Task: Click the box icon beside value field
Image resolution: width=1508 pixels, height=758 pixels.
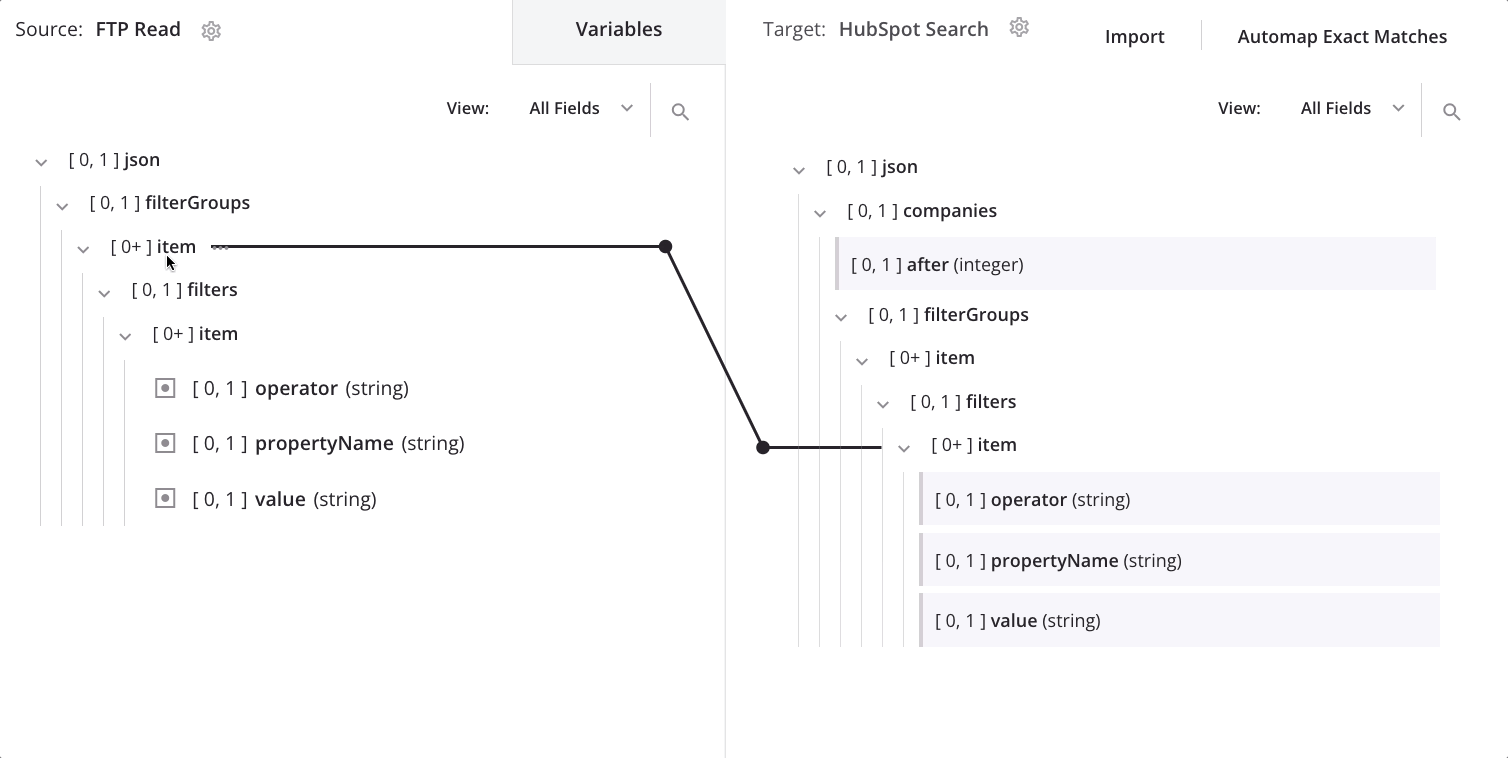Action: point(165,498)
